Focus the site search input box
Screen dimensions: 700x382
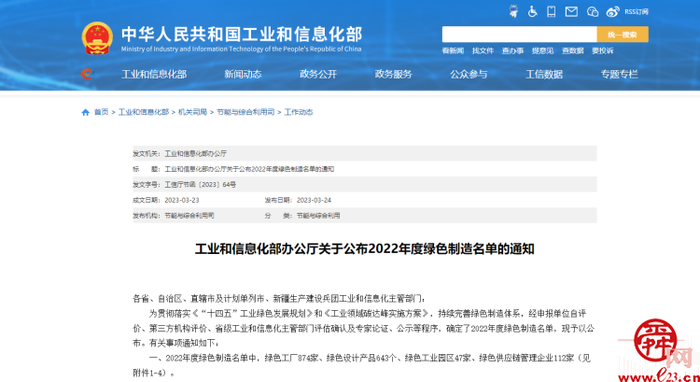point(519,34)
